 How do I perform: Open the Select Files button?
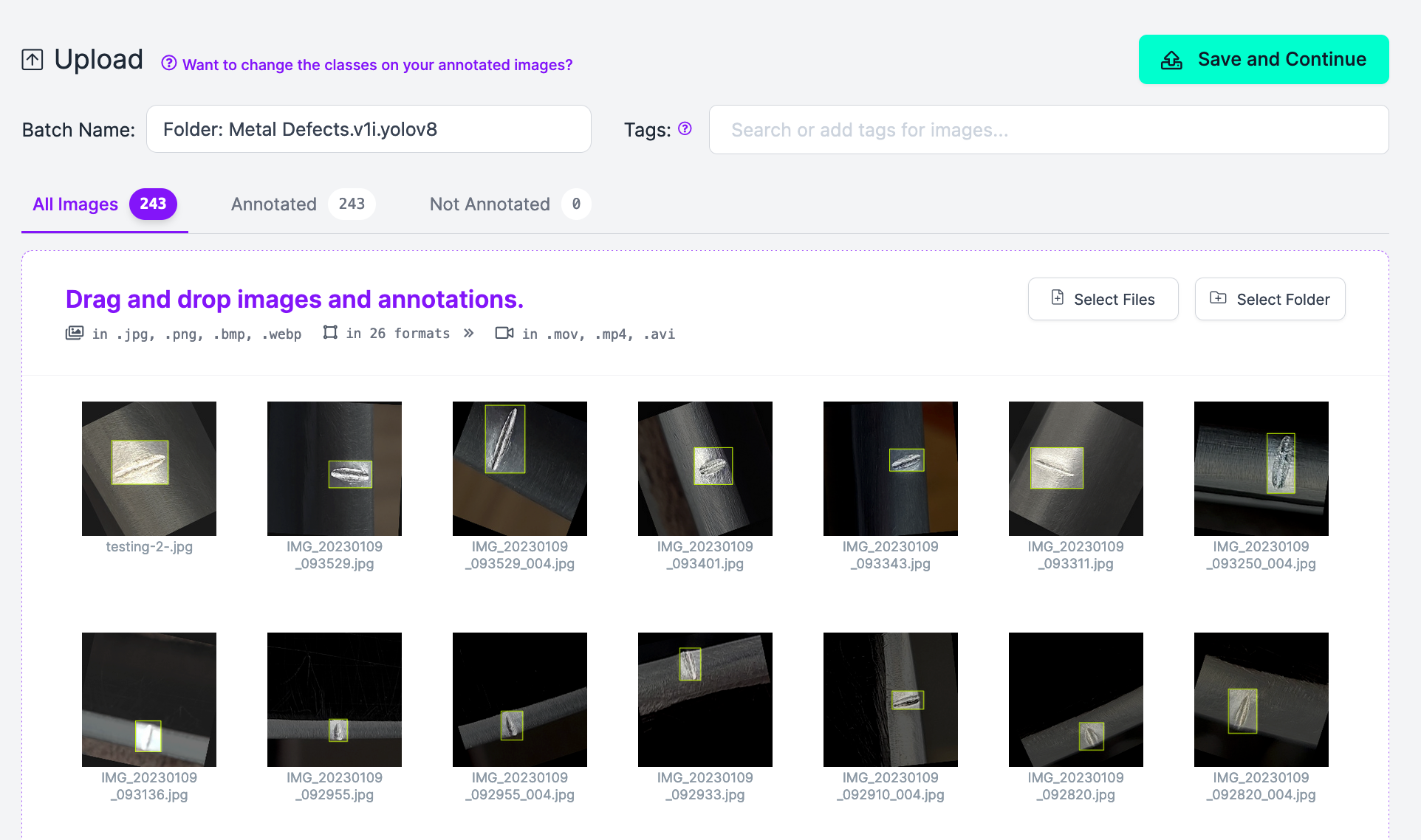[1103, 299]
